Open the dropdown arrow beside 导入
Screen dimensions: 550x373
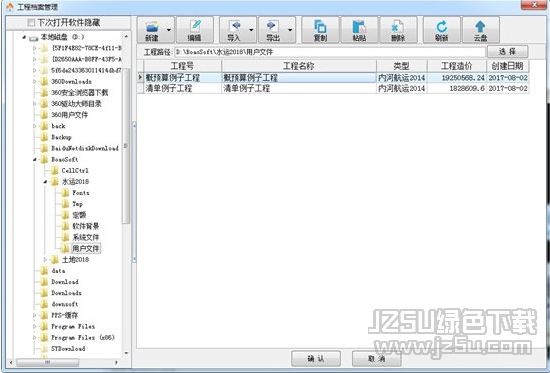click(251, 30)
